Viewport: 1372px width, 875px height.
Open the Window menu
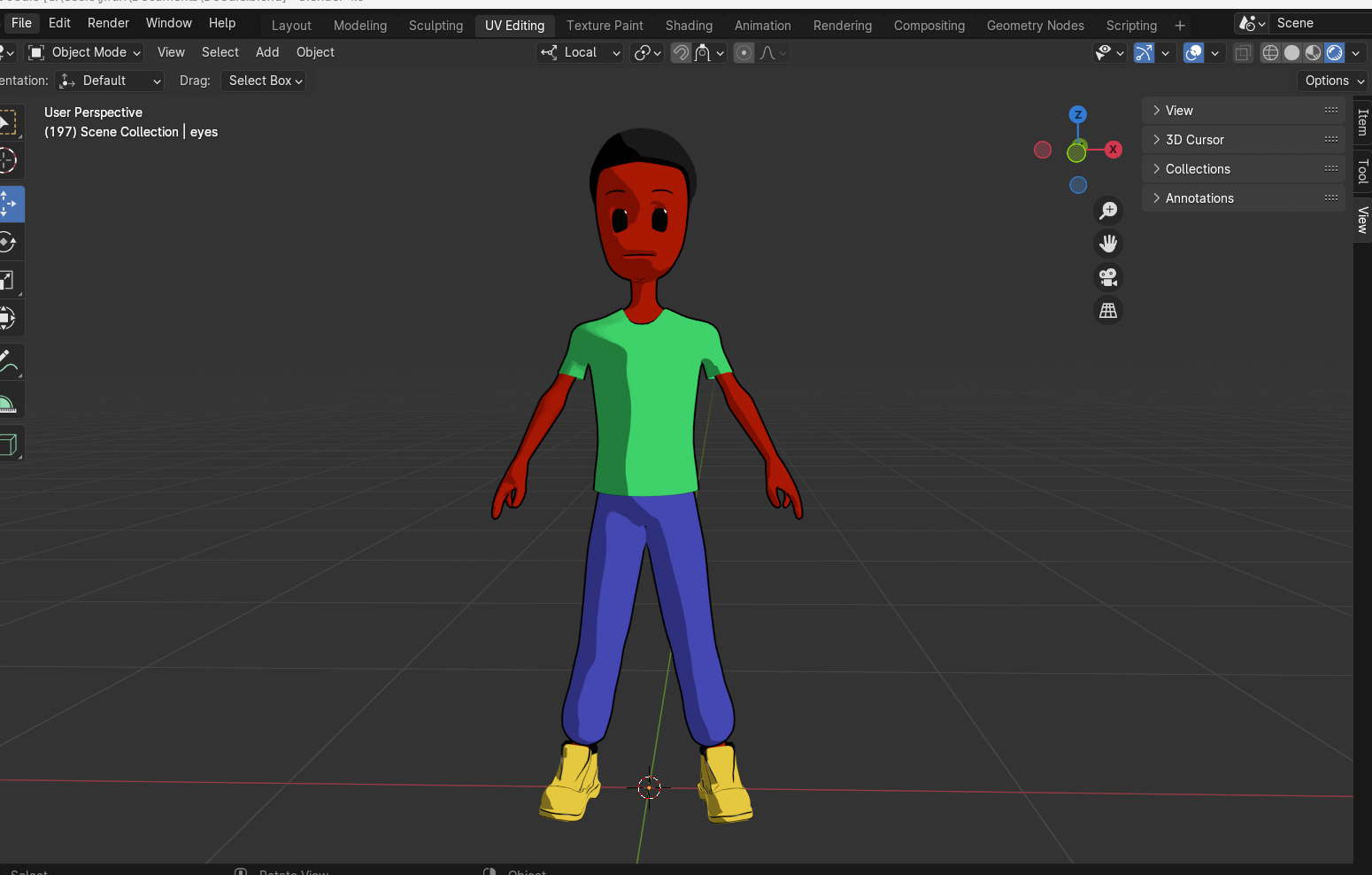click(168, 23)
